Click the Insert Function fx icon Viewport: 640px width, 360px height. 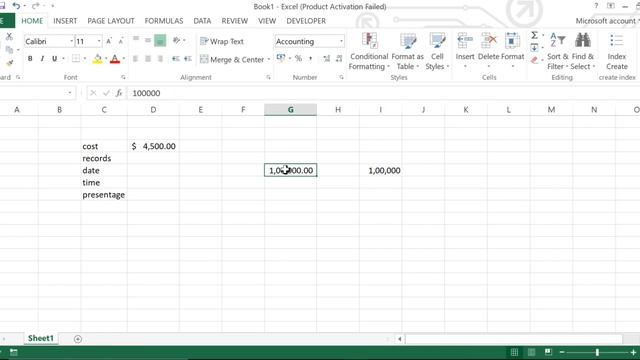click(119, 93)
